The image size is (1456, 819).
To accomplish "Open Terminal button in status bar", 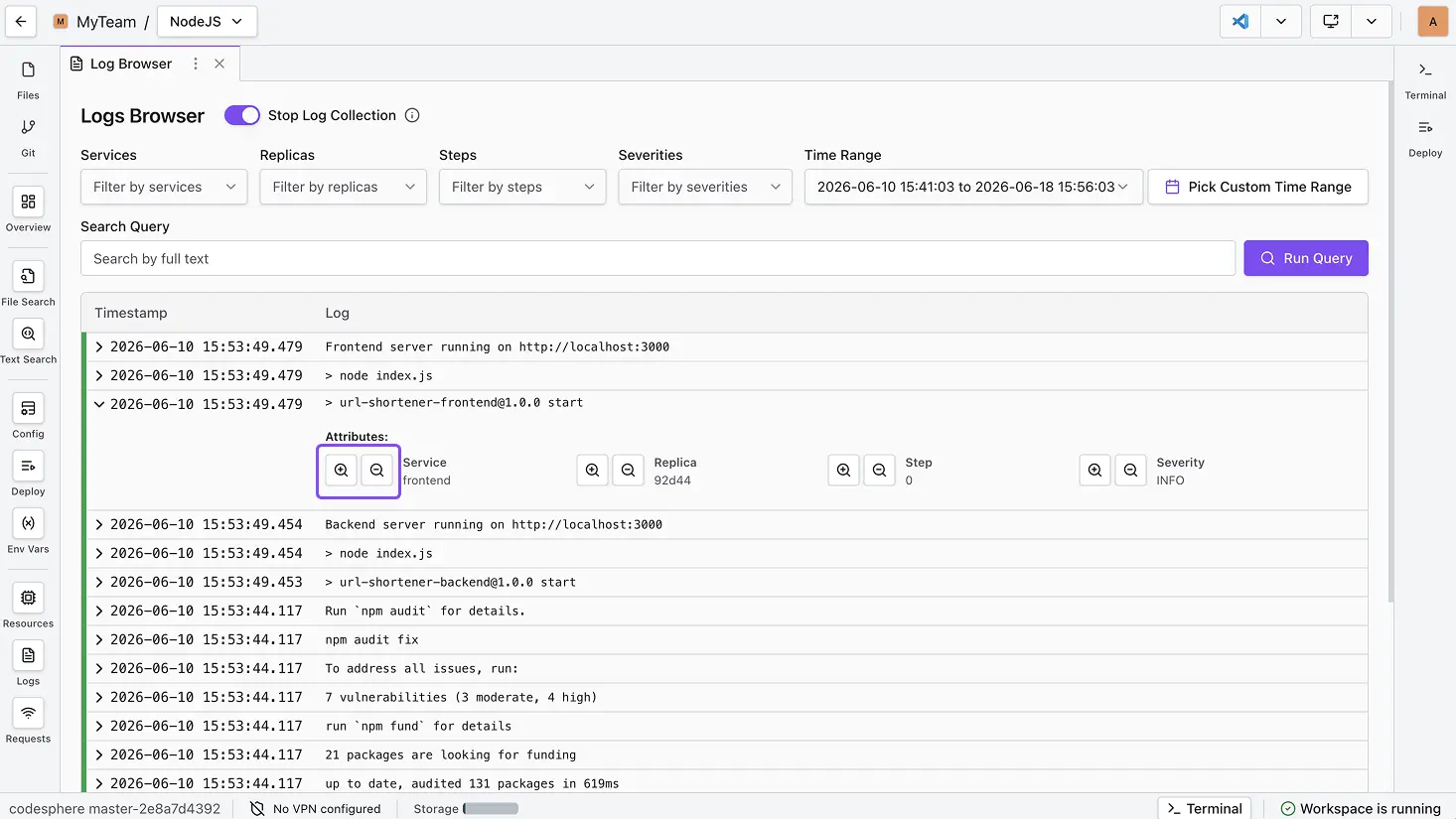I will click(x=1205, y=808).
